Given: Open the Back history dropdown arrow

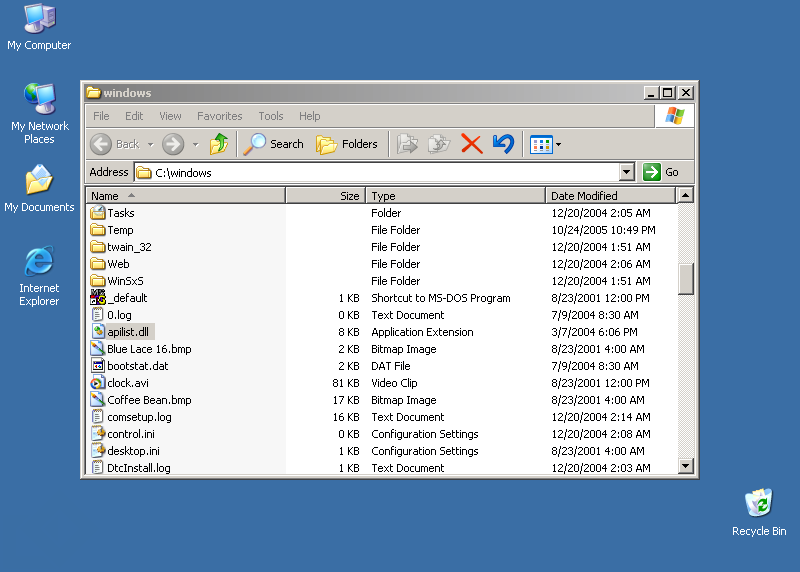Looking at the screenshot, I should point(150,144).
